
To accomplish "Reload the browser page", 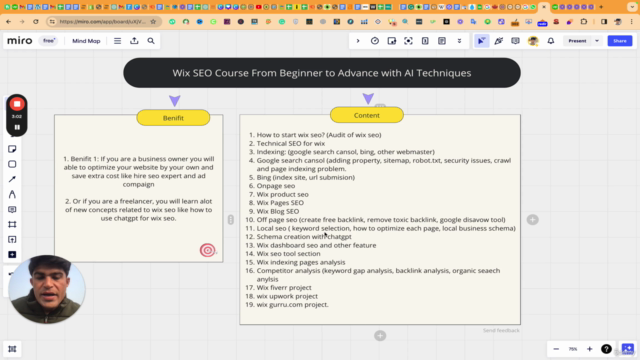I will (36, 21).
